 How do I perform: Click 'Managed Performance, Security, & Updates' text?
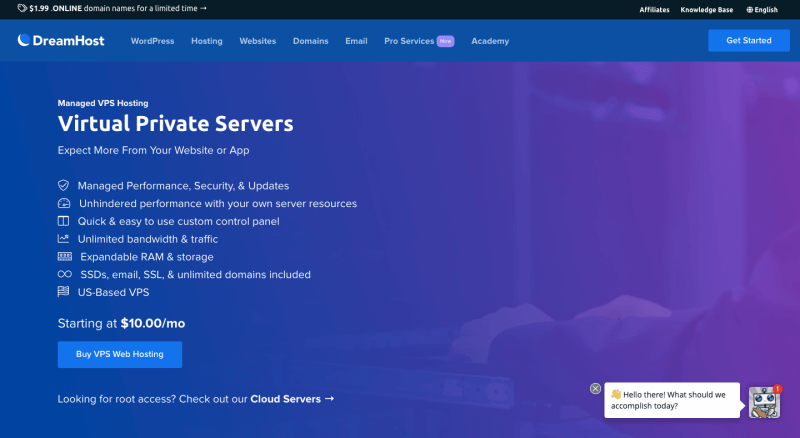click(183, 186)
